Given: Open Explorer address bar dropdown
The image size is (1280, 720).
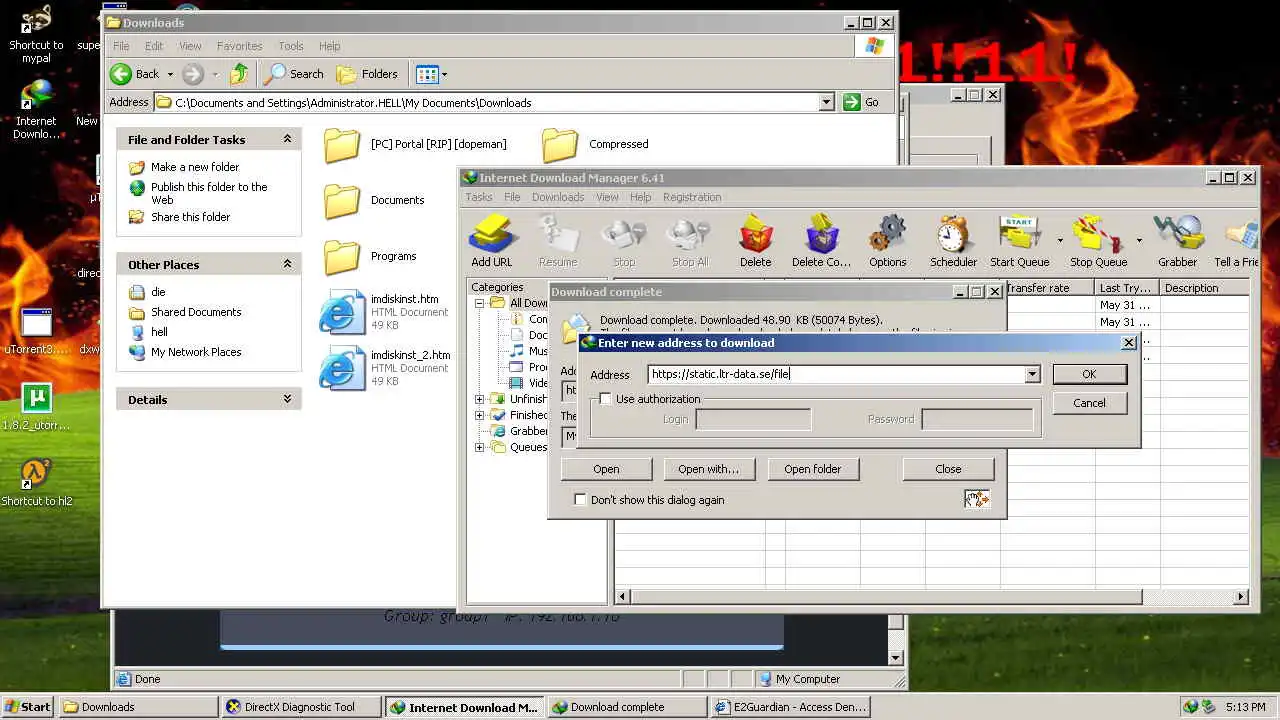Looking at the screenshot, I should [826, 102].
